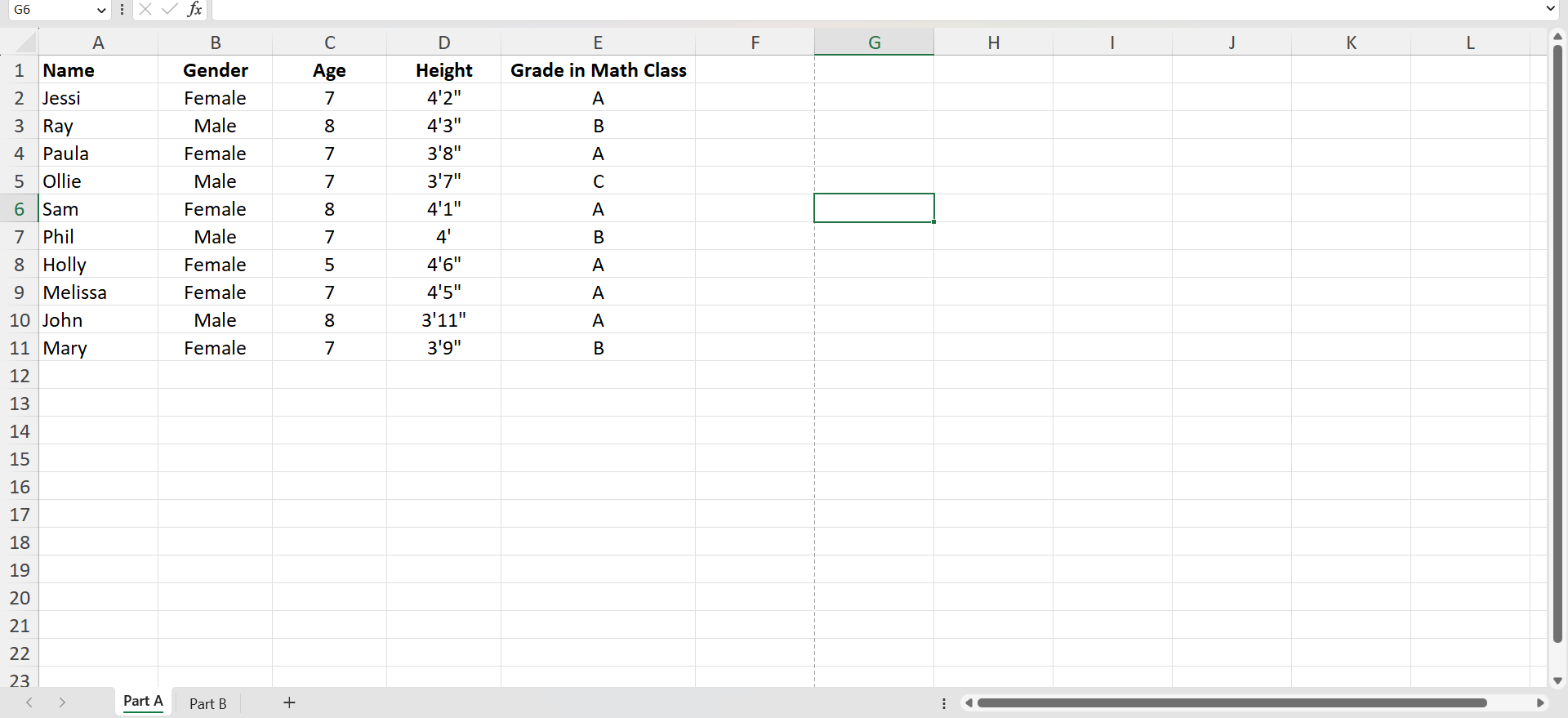The width and height of the screenshot is (1568, 718).
Task: Select Ray's grade cell showing B
Action: coord(598,126)
